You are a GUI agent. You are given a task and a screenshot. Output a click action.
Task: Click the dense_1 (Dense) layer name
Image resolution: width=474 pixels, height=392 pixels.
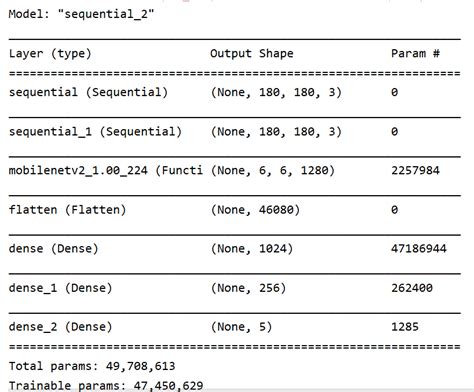[60, 288]
